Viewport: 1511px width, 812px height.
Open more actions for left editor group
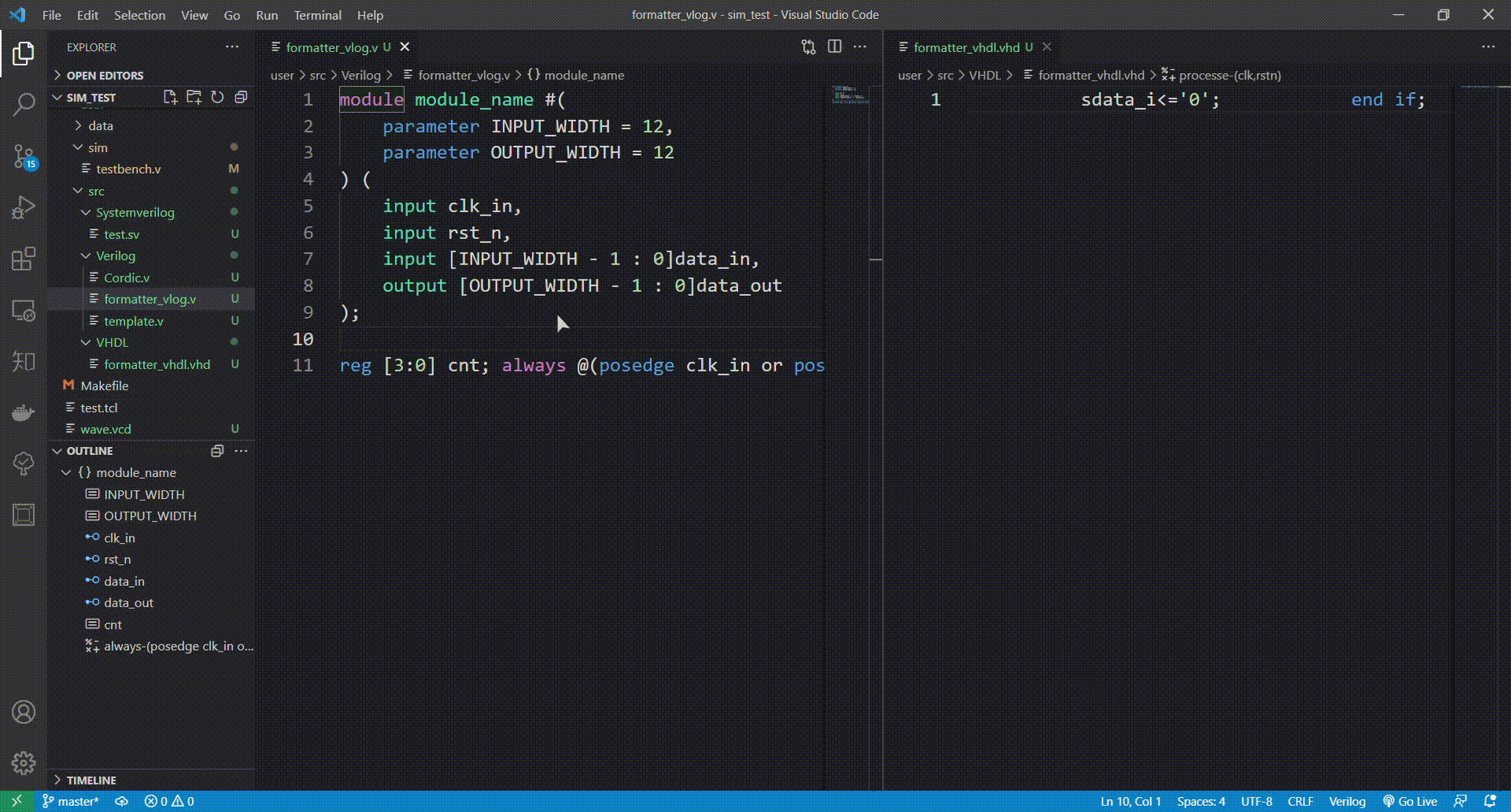click(860, 47)
